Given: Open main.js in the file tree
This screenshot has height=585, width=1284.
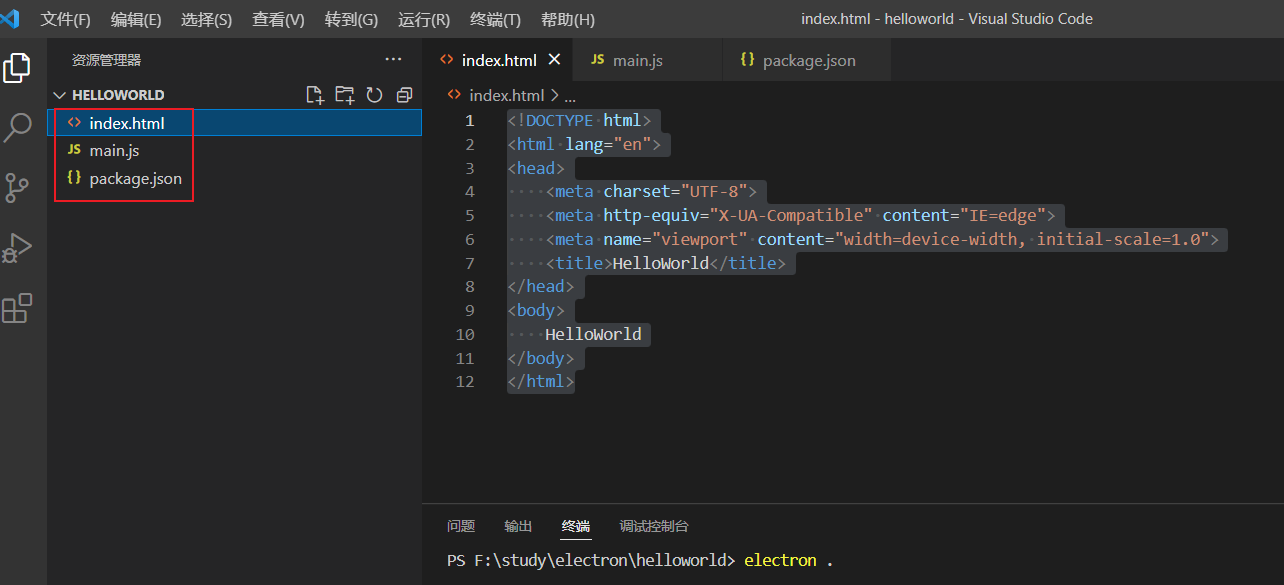Looking at the screenshot, I should [235, 150].
